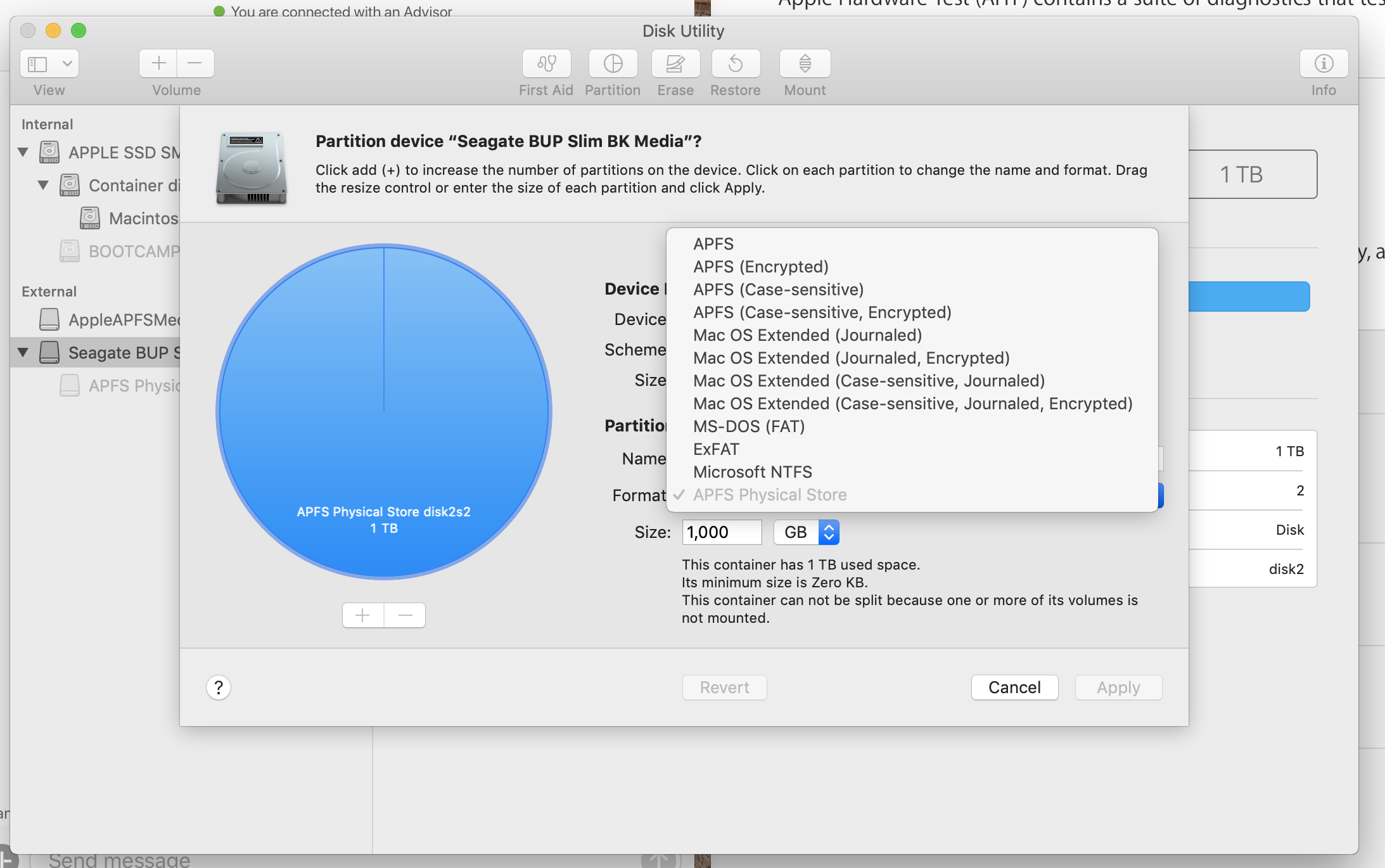The height and width of the screenshot is (868, 1385).
Task: Pick APFS (Encrypted) in format menu
Action: click(760, 267)
